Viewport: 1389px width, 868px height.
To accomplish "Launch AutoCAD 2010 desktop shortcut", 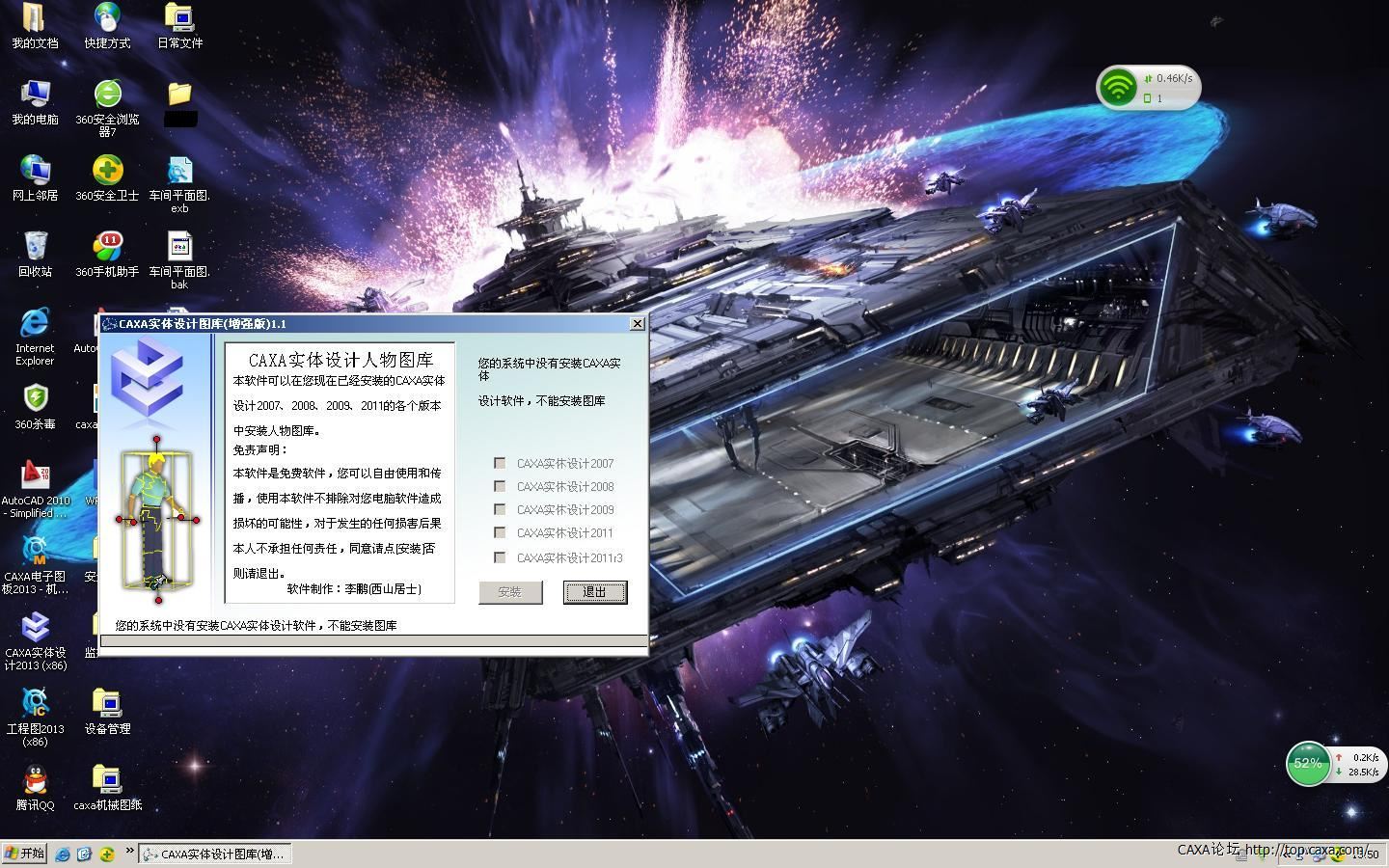I will click(x=36, y=489).
